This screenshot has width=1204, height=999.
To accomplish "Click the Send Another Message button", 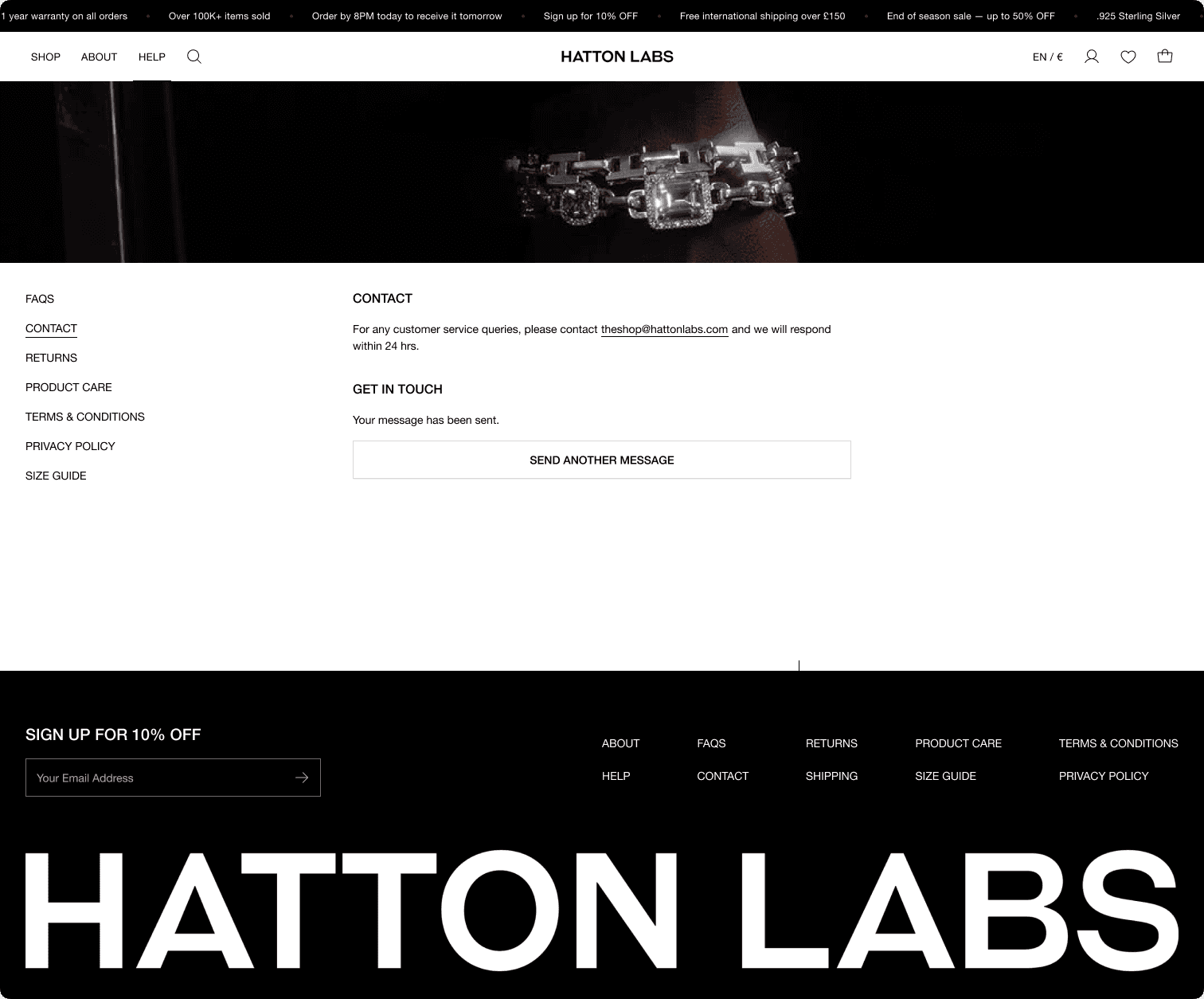I will 602,460.
